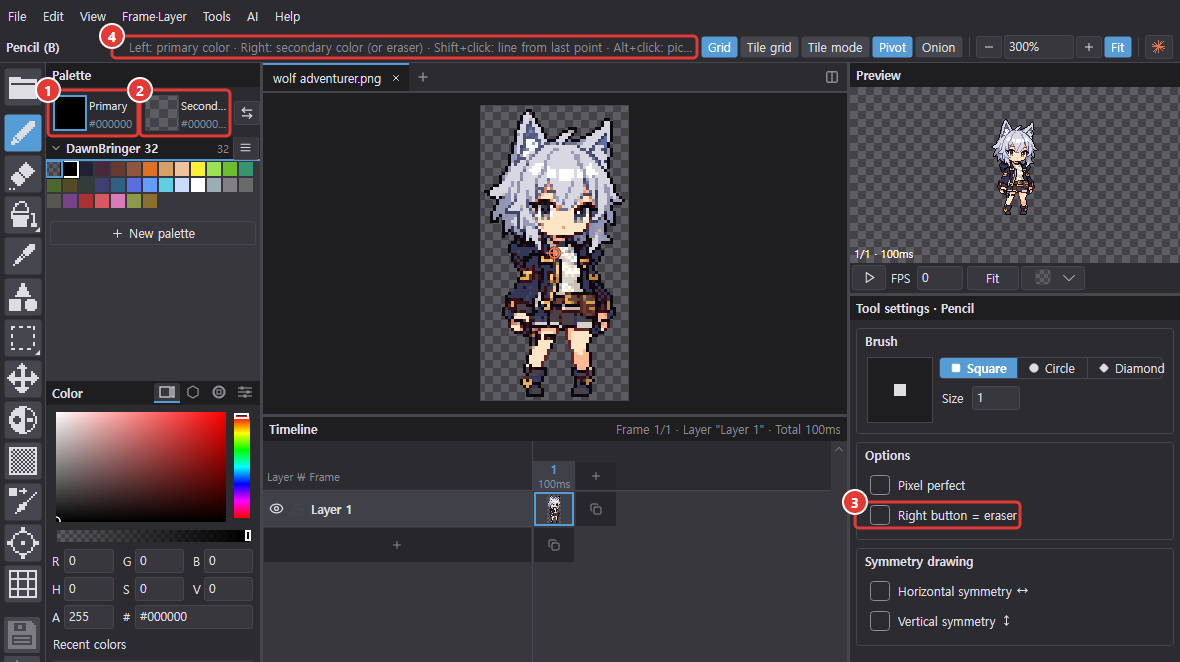This screenshot has width=1180, height=662.
Task: Click the Primary color swatch
Action: coord(70,114)
